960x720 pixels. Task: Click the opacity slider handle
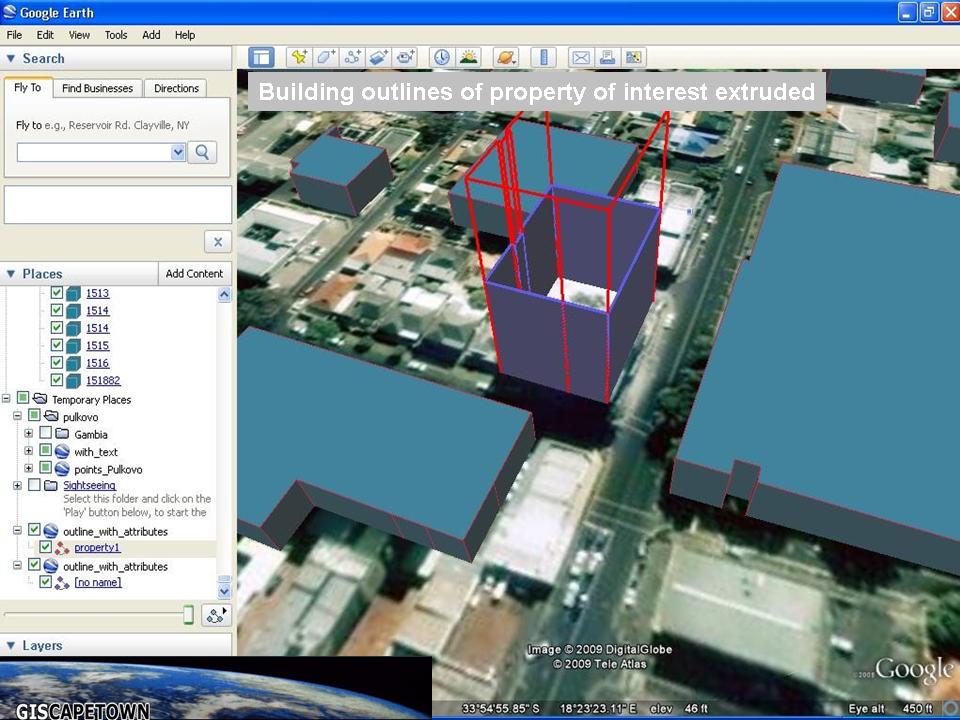pyautogui.click(x=189, y=615)
